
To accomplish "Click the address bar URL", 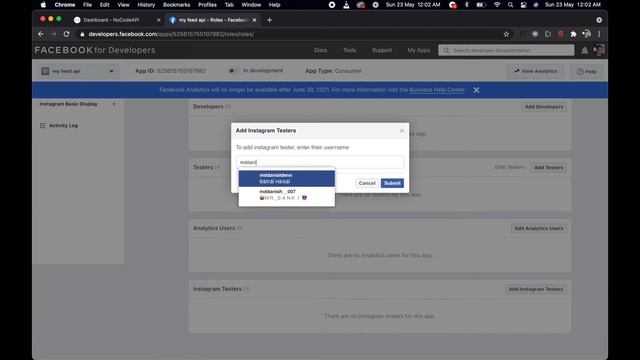I will click(x=171, y=34).
